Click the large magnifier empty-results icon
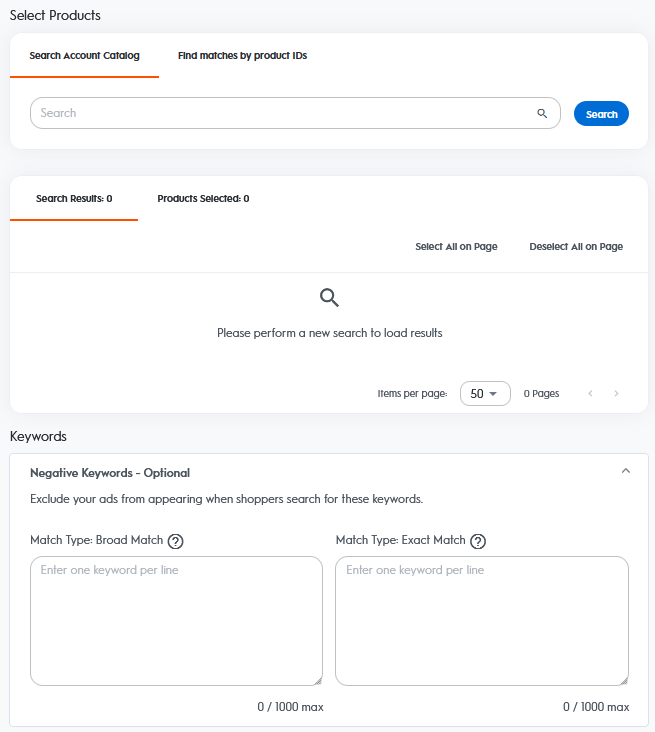 [329, 297]
